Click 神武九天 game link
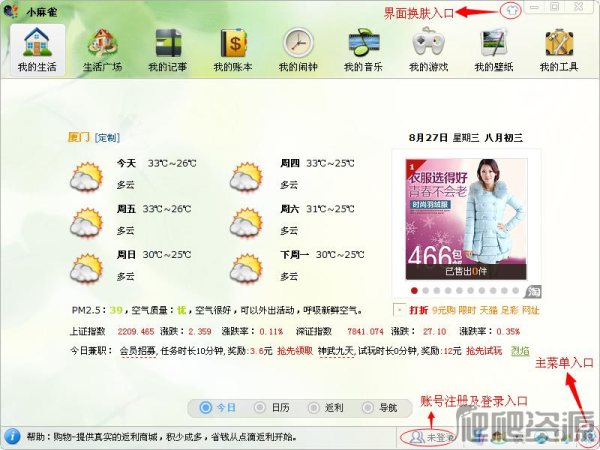 [336, 351]
